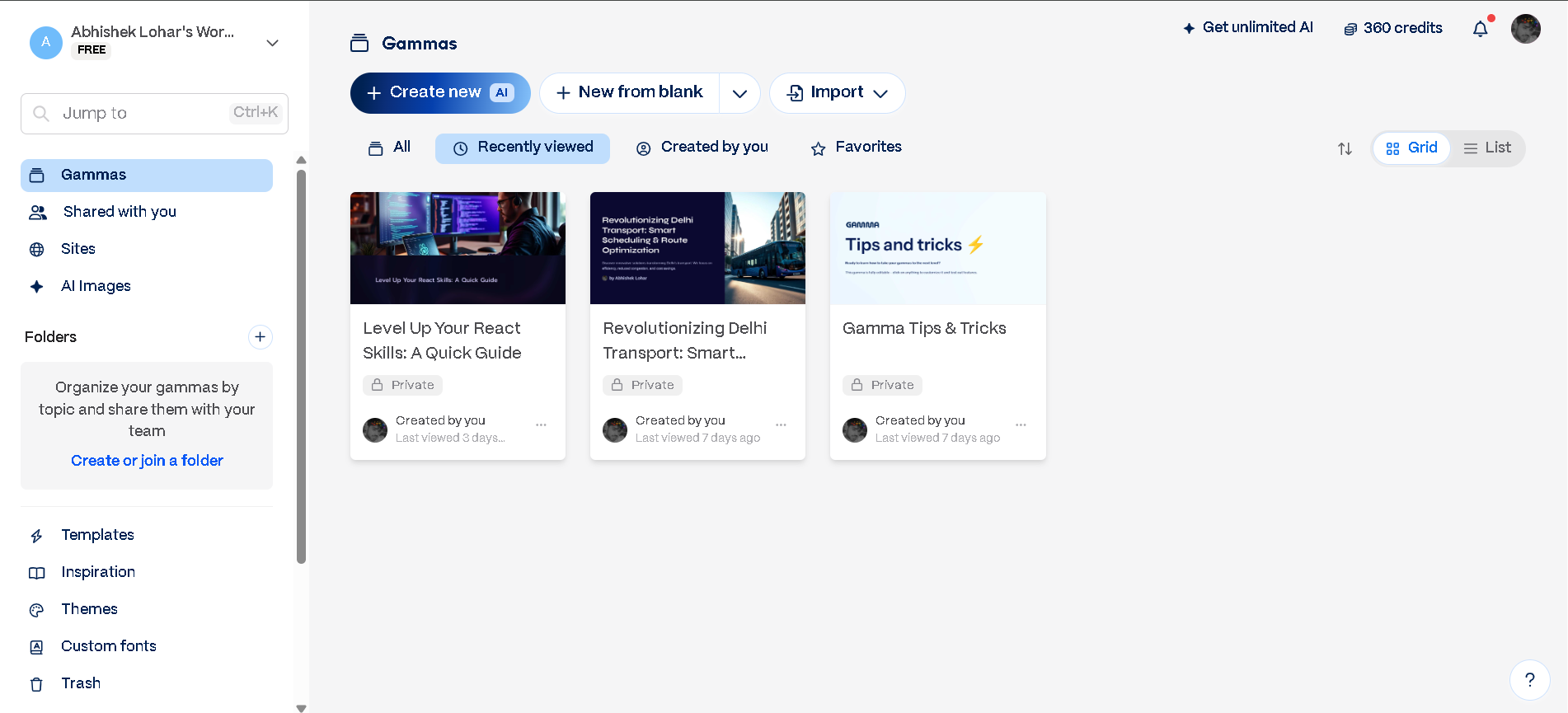Open more options for Gamma Tips card
The height and width of the screenshot is (713, 1568).
[x=1021, y=425]
